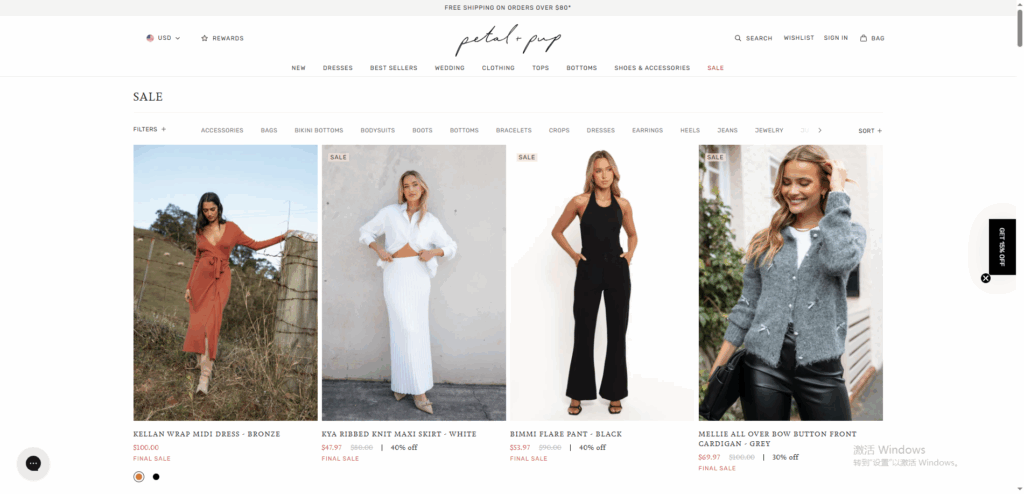Image resolution: width=1024 pixels, height=494 pixels.
Task: Open the Sort options
Action: pyautogui.click(x=870, y=131)
